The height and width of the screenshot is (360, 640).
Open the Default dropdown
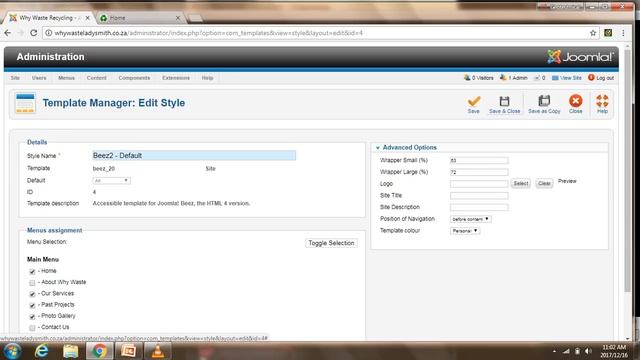coord(111,180)
